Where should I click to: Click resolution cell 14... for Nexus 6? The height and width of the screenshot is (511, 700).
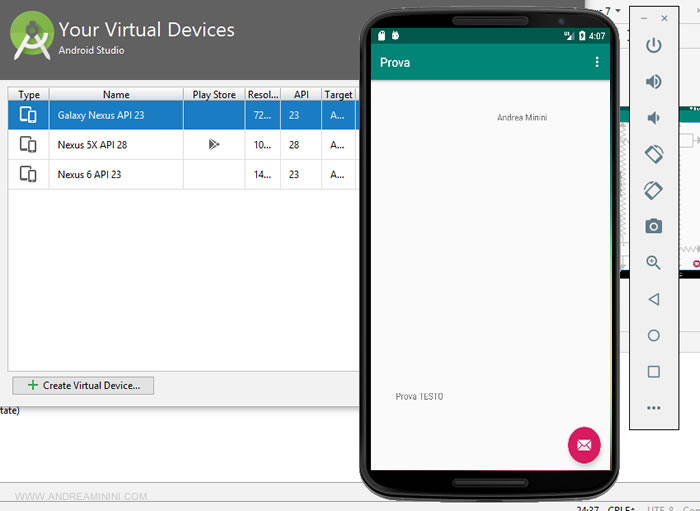[262, 174]
